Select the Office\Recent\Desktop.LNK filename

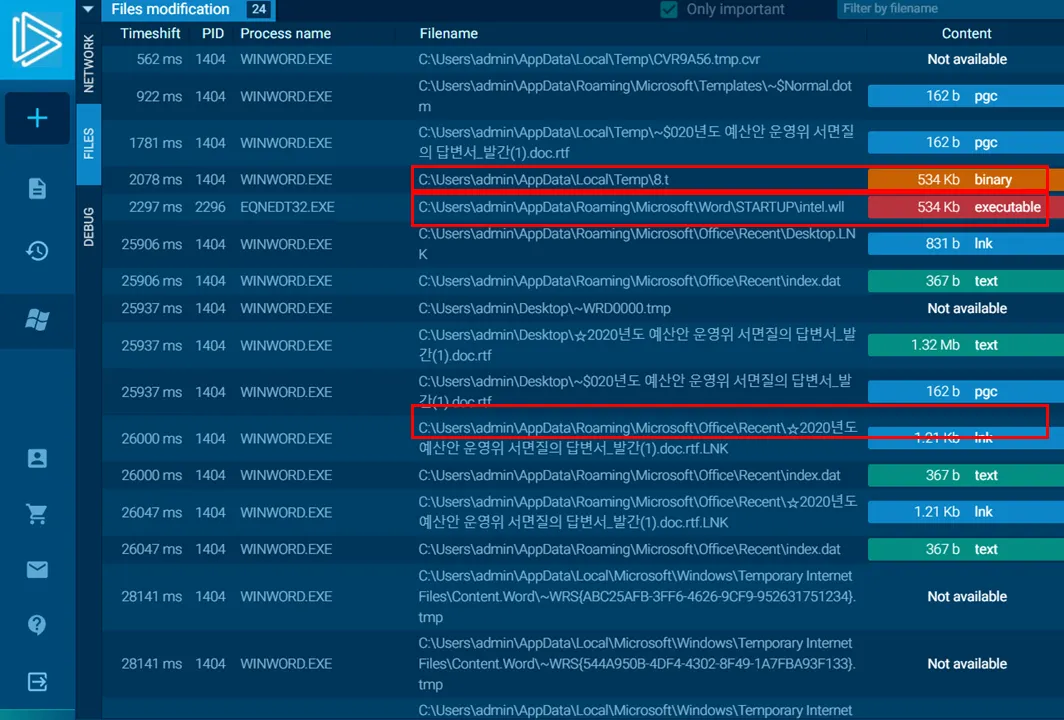tap(636, 244)
